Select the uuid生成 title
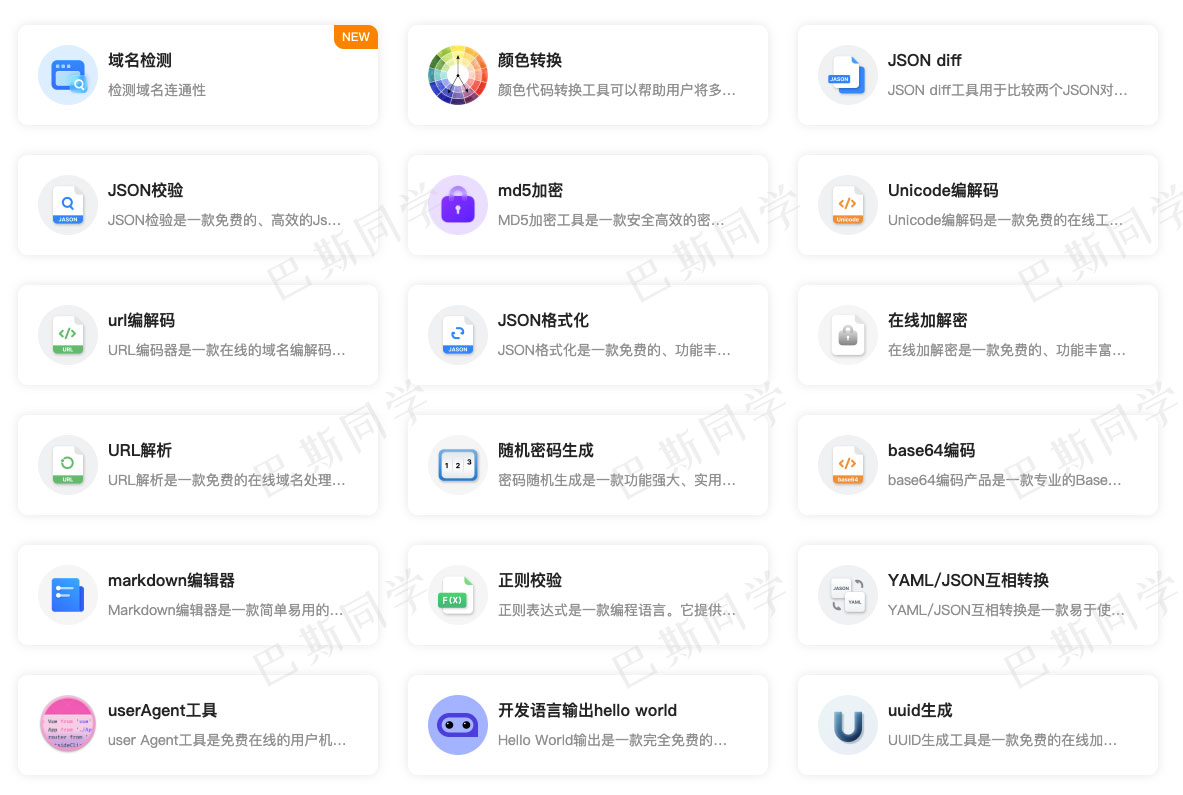Viewport: 1183px width, 795px height. pyautogui.click(x=920, y=711)
